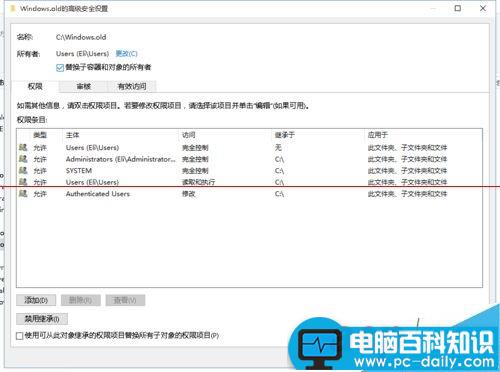Sort by the 类型 column header
The image size is (500, 372).
(x=40, y=135)
